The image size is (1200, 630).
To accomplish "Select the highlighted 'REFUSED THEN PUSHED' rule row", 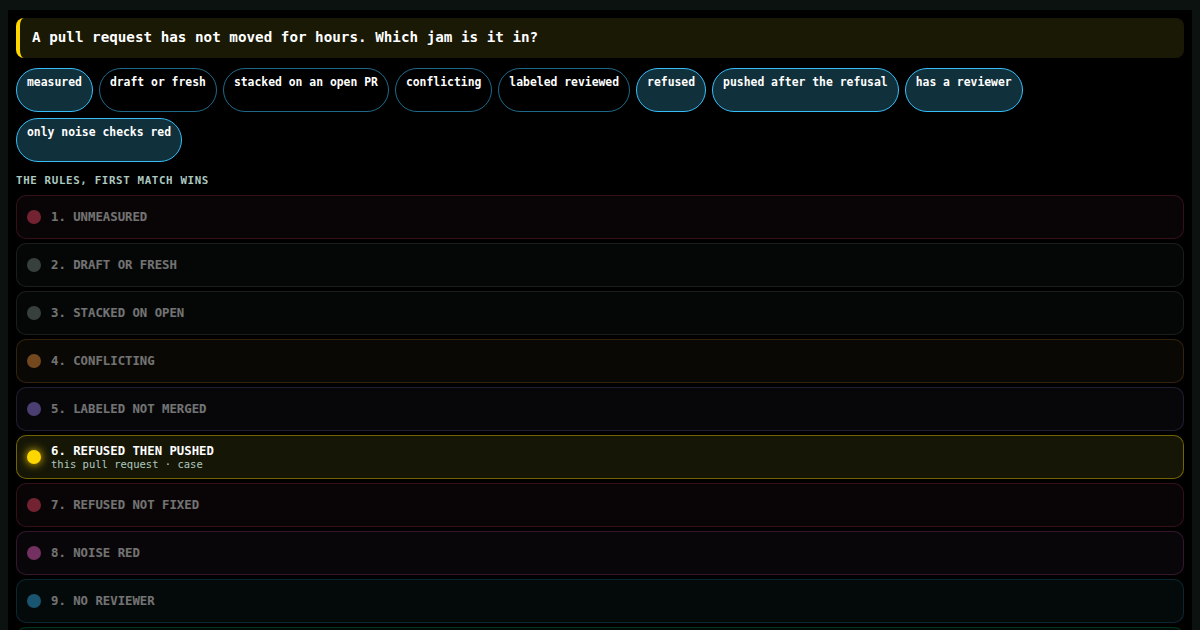I will point(600,457).
